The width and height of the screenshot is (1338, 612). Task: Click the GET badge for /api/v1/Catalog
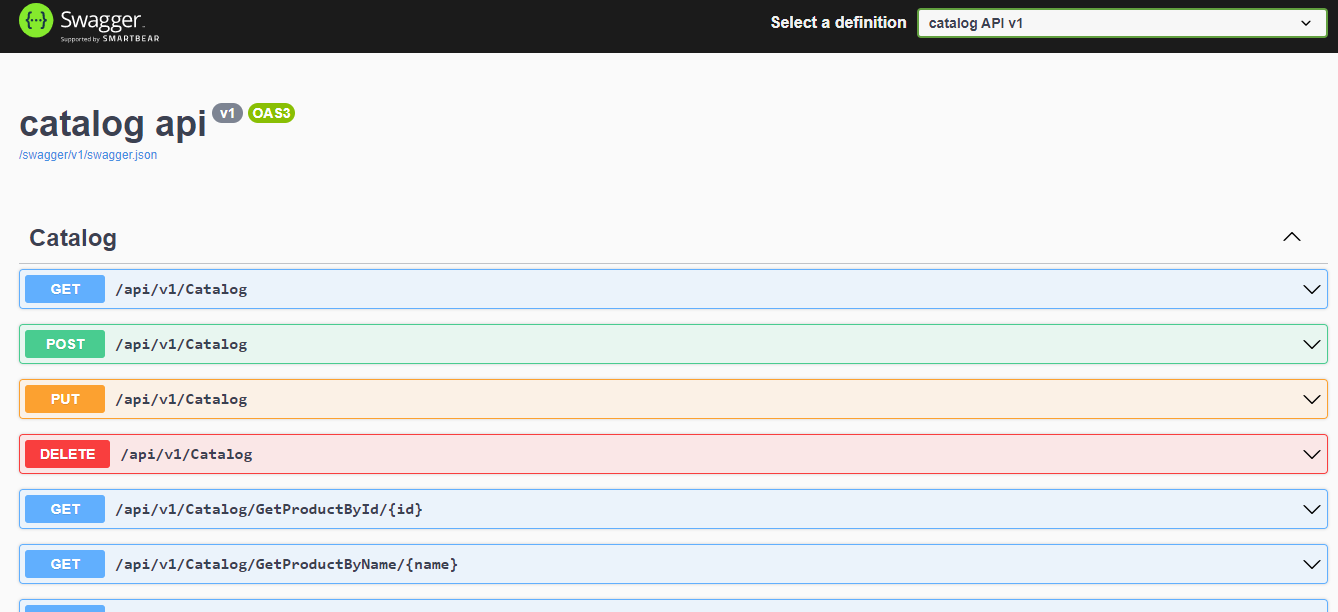click(x=65, y=289)
